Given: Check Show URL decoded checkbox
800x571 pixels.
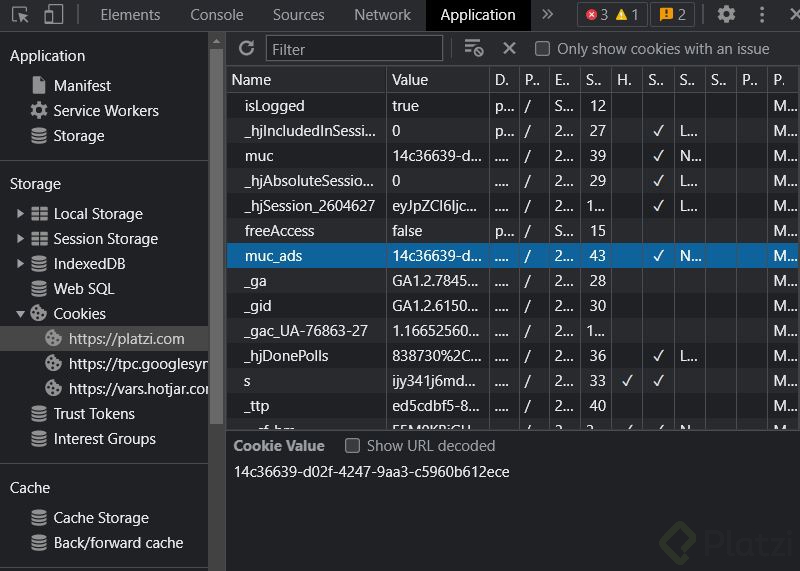Looking at the screenshot, I should (x=352, y=446).
